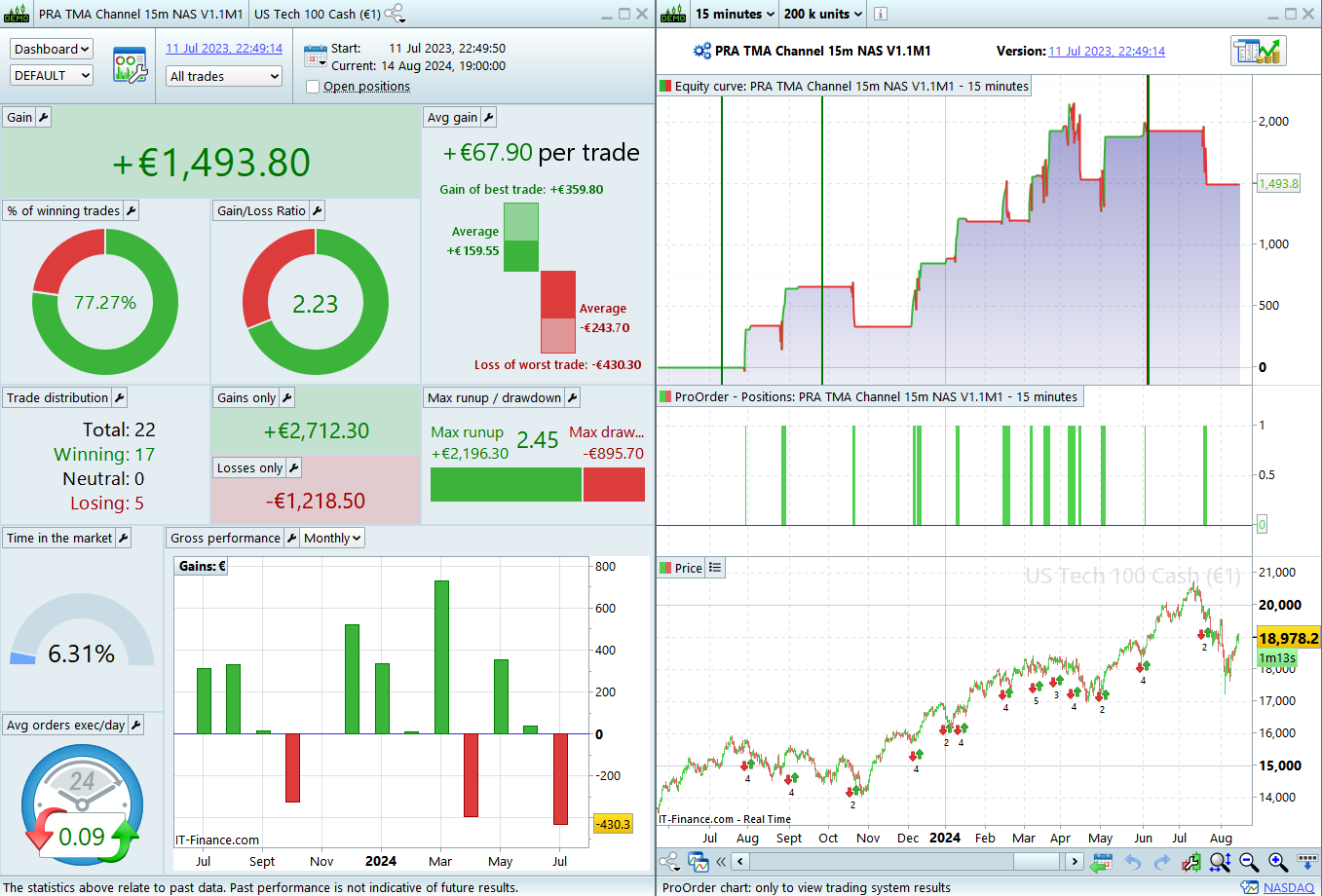Click the wrench beside Max runup / drawdown
Viewport: 1322px width, 896px height.
click(572, 397)
